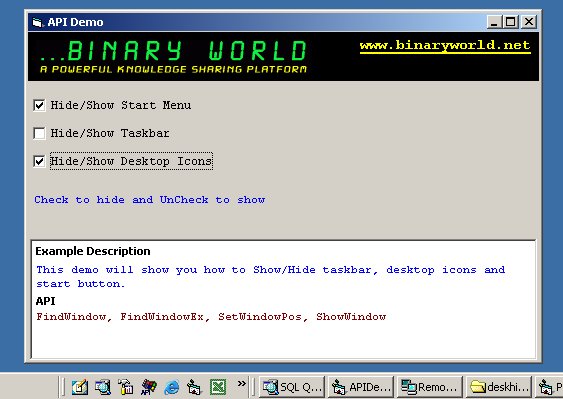Switch to the Remo... taskbar button

429,387
